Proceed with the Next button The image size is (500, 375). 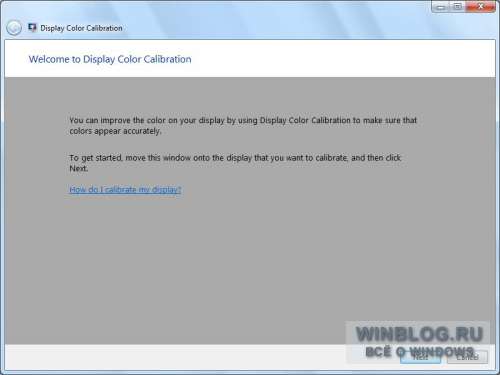tap(421, 357)
